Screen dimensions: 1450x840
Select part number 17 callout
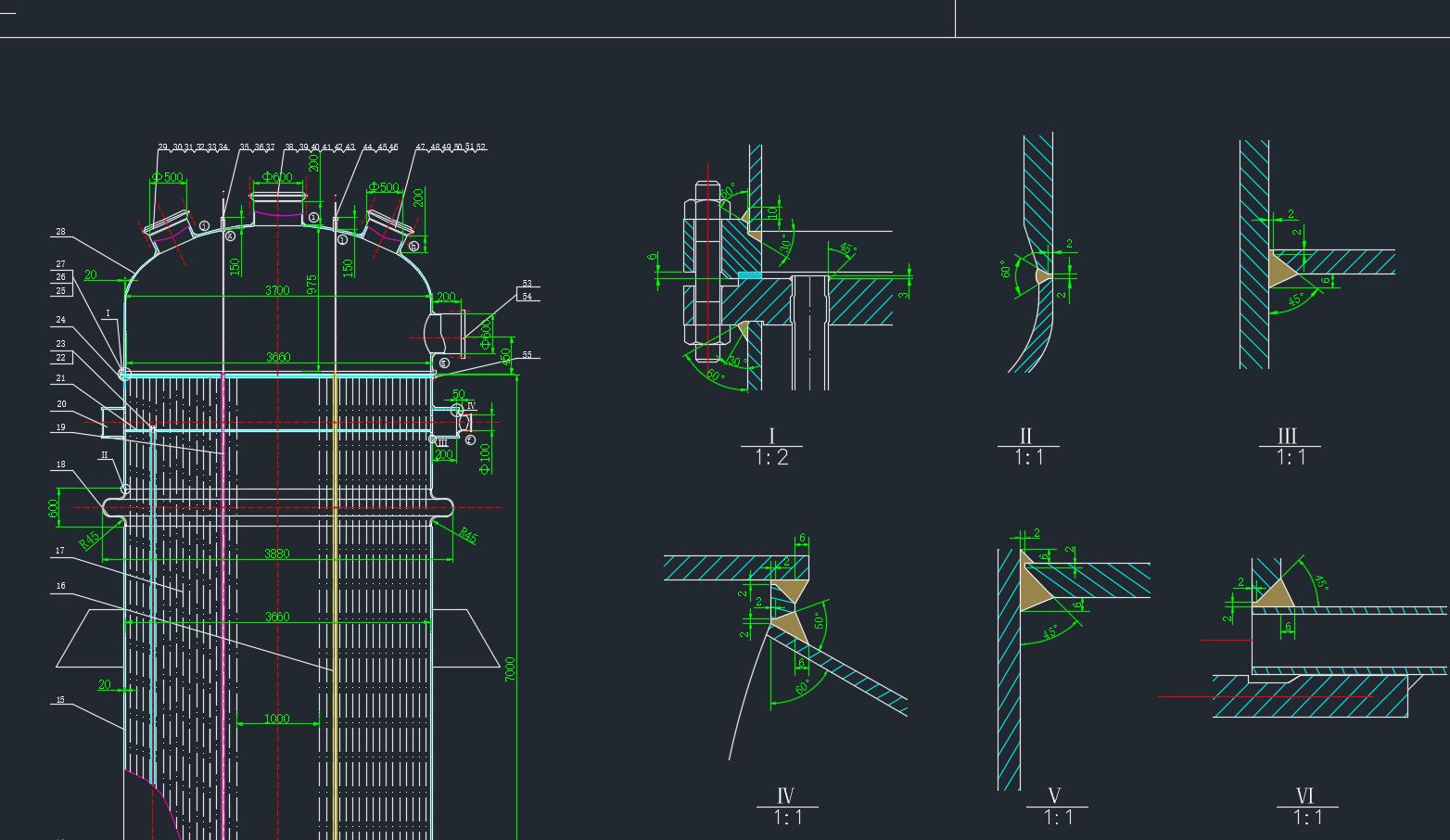(60, 551)
